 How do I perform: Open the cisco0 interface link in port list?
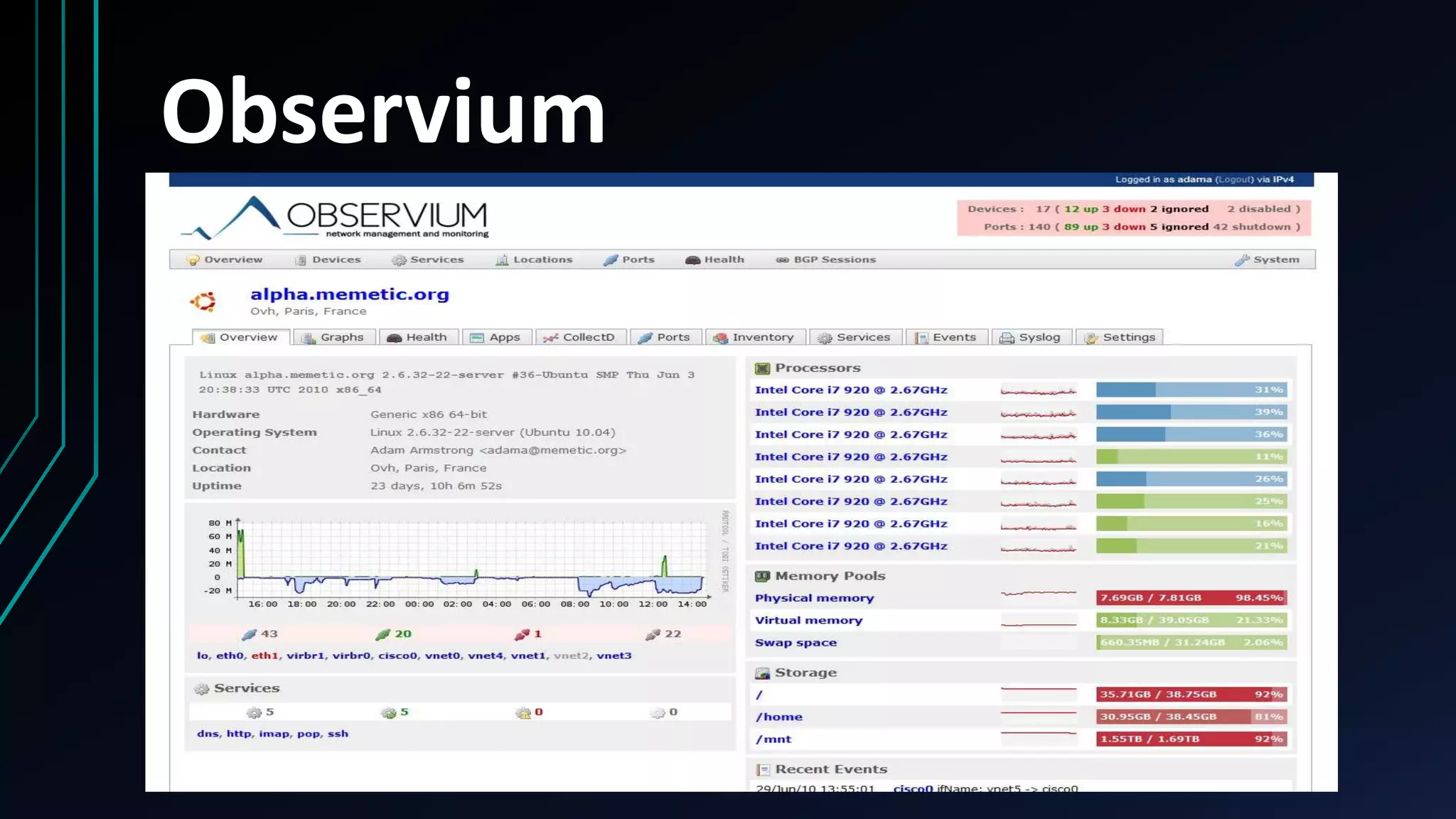click(x=397, y=655)
